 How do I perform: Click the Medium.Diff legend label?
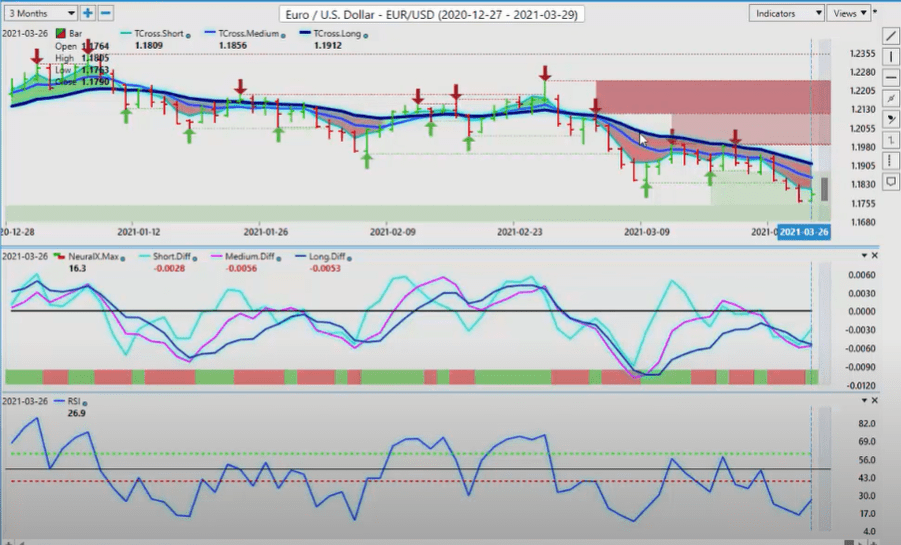[x=249, y=256]
